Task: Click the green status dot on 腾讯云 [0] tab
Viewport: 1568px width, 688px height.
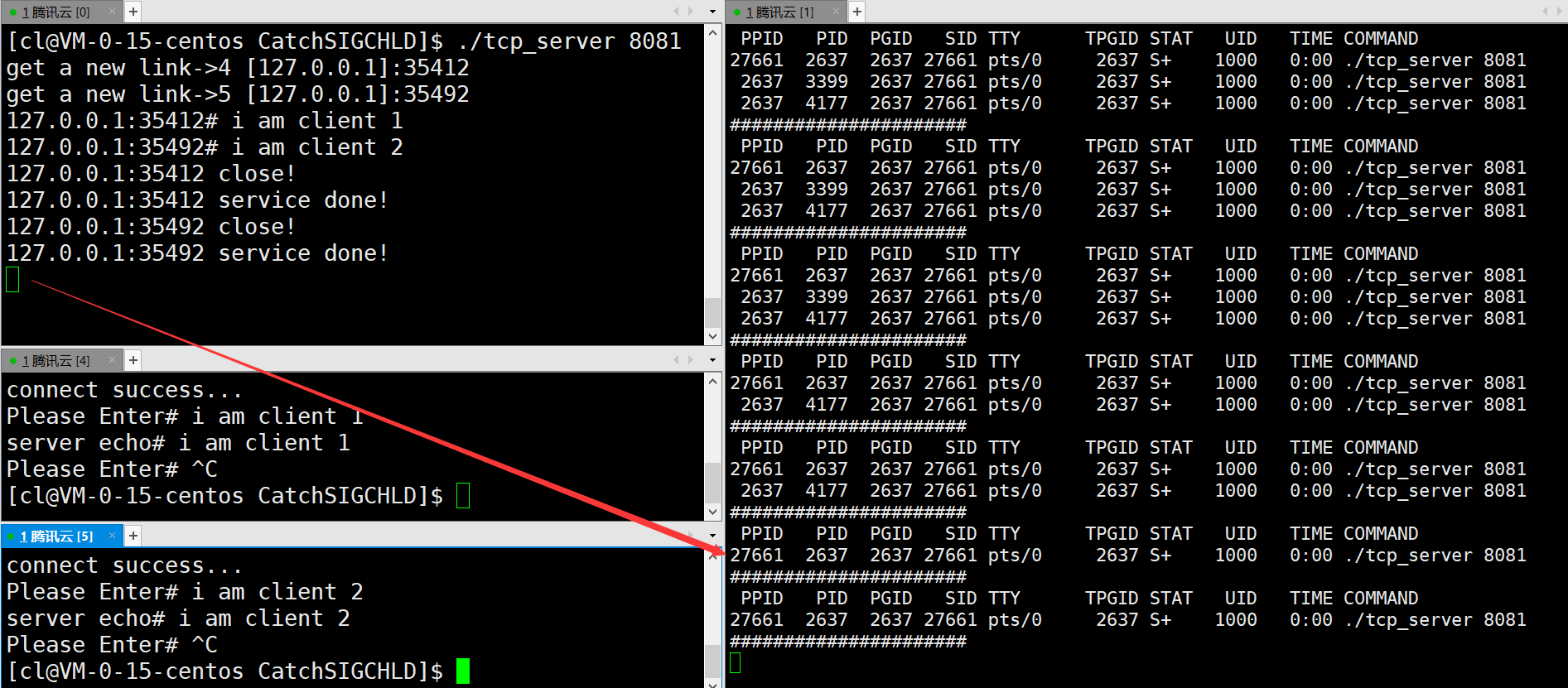Action: click(13, 12)
